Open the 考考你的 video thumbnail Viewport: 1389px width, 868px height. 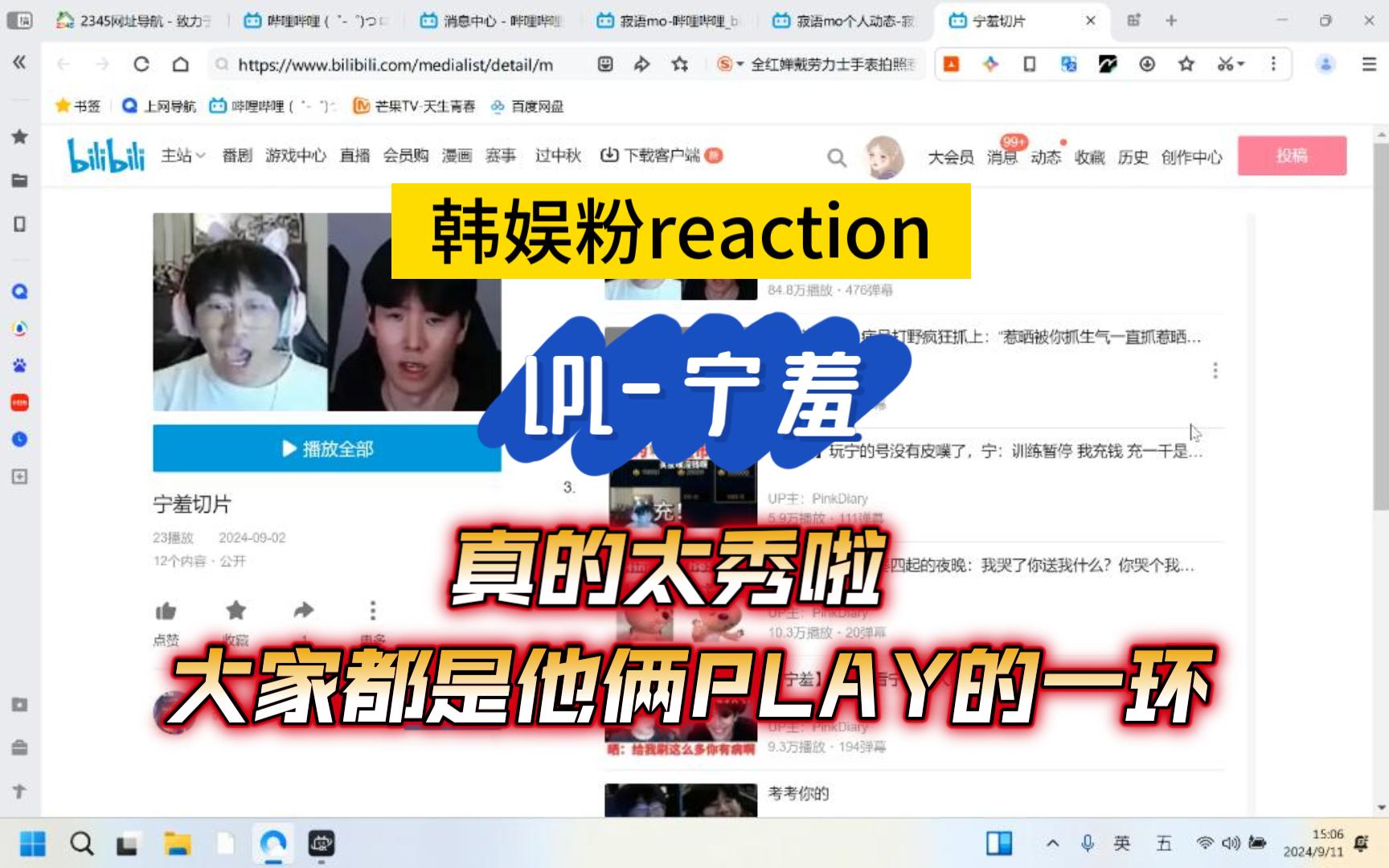tap(681, 800)
